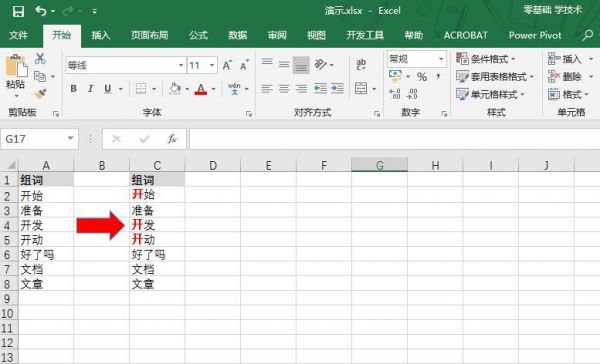The width and height of the screenshot is (600, 364).
Task: Open the 数字 group dialog launcher
Action: click(444, 113)
